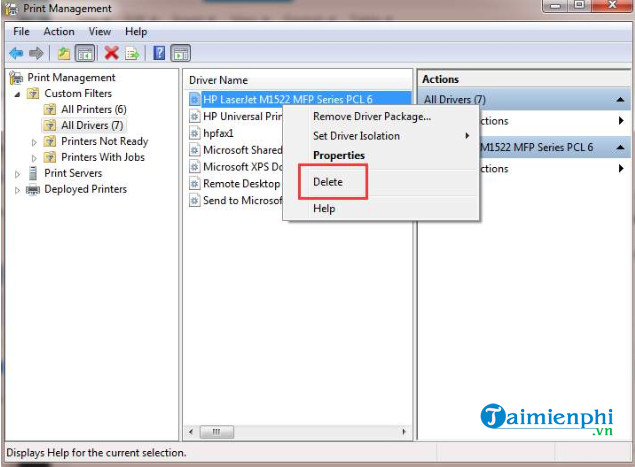The height and width of the screenshot is (467, 635).
Task: Collapse the All Drivers (7) actions section
Action: [x=620, y=100]
